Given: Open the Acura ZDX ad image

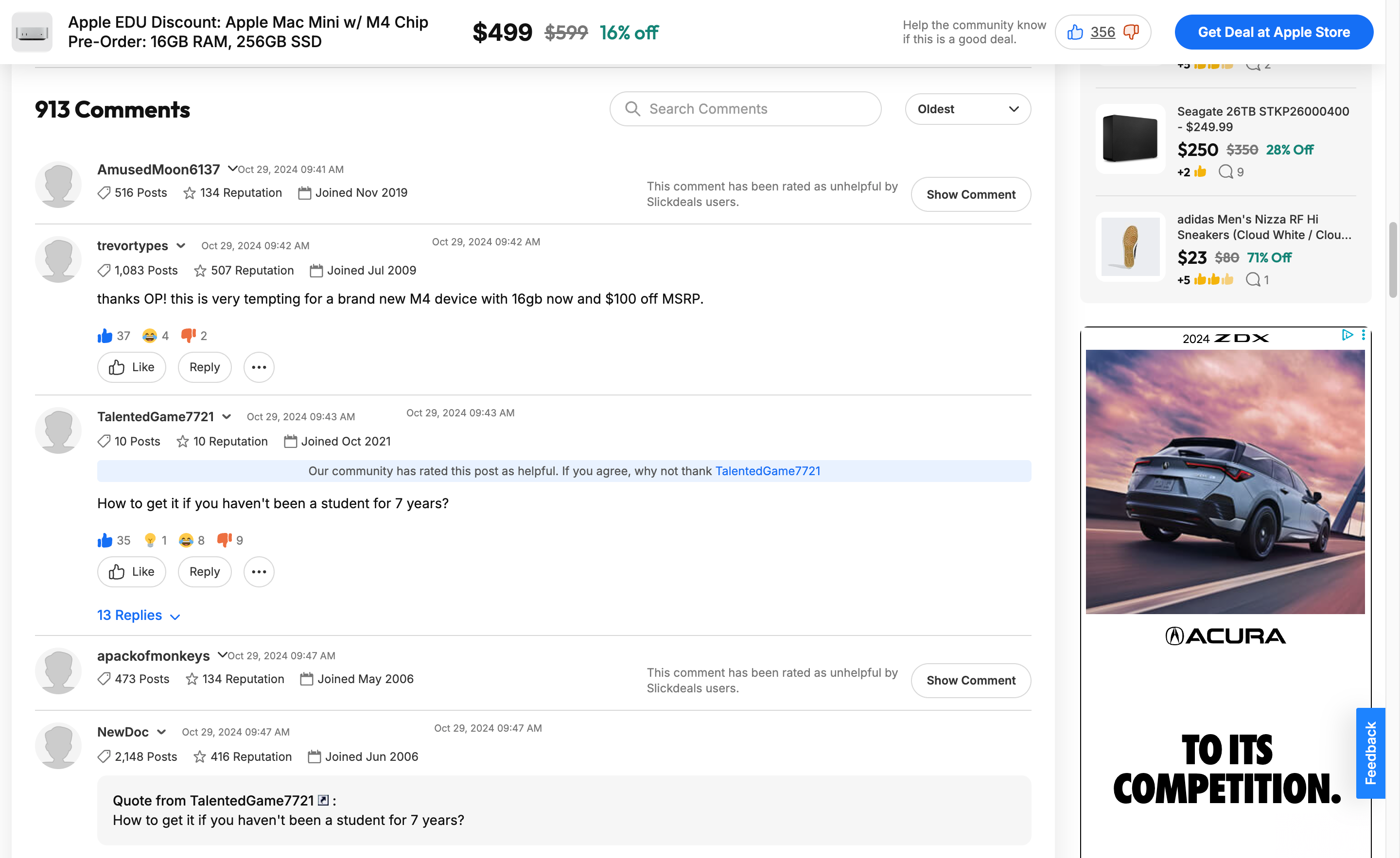Looking at the screenshot, I should click(1225, 481).
